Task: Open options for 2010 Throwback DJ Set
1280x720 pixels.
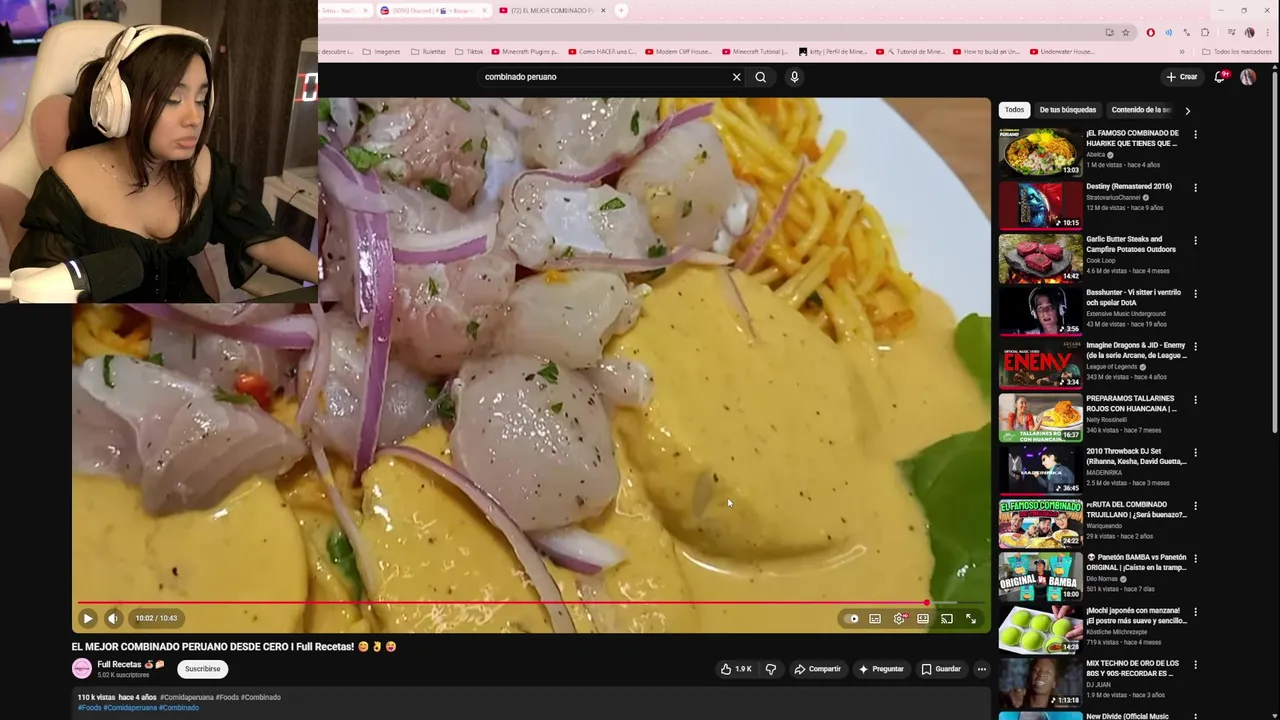Action: click(x=1195, y=452)
